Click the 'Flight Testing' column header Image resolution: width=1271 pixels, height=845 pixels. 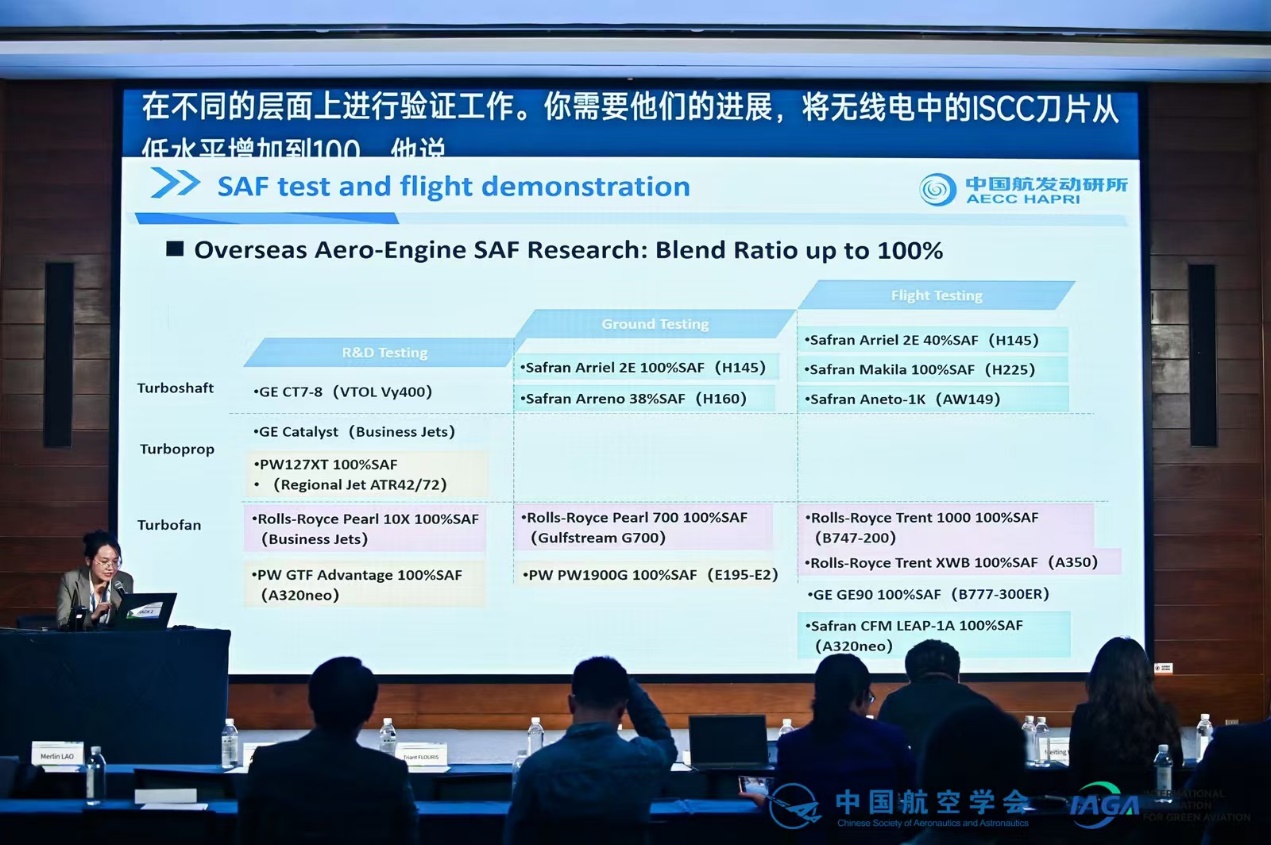(937, 295)
